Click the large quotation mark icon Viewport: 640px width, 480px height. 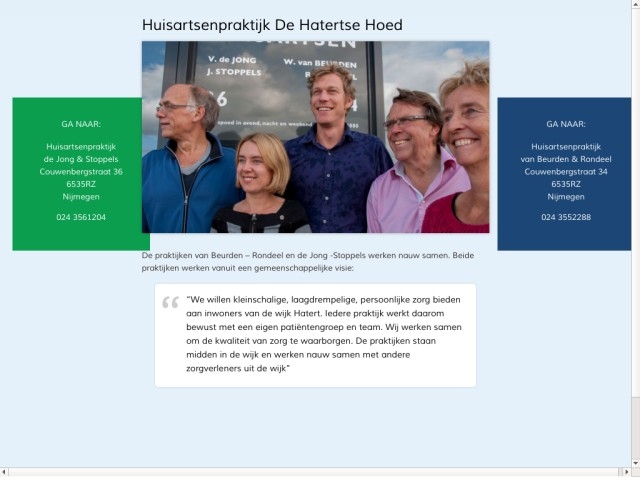170,304
